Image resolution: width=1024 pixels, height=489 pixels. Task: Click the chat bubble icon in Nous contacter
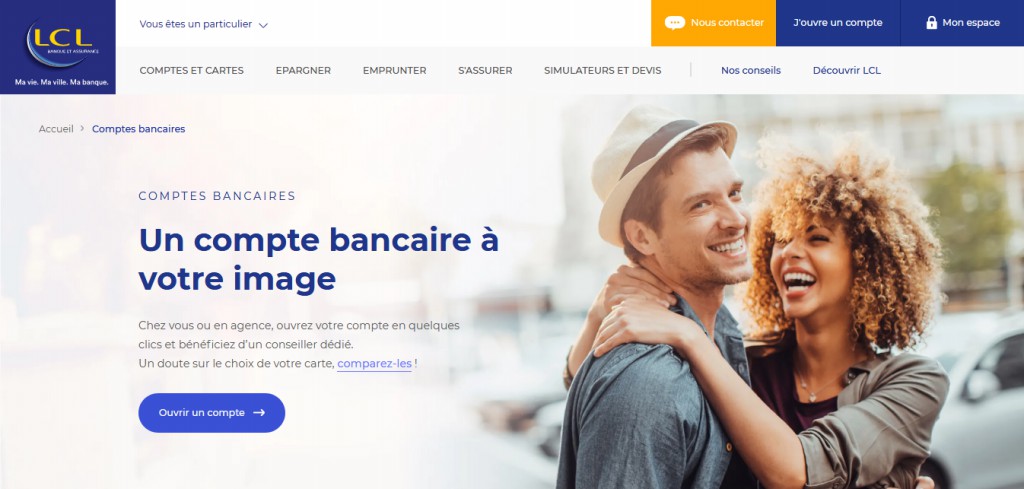click(x=675, y=23)
